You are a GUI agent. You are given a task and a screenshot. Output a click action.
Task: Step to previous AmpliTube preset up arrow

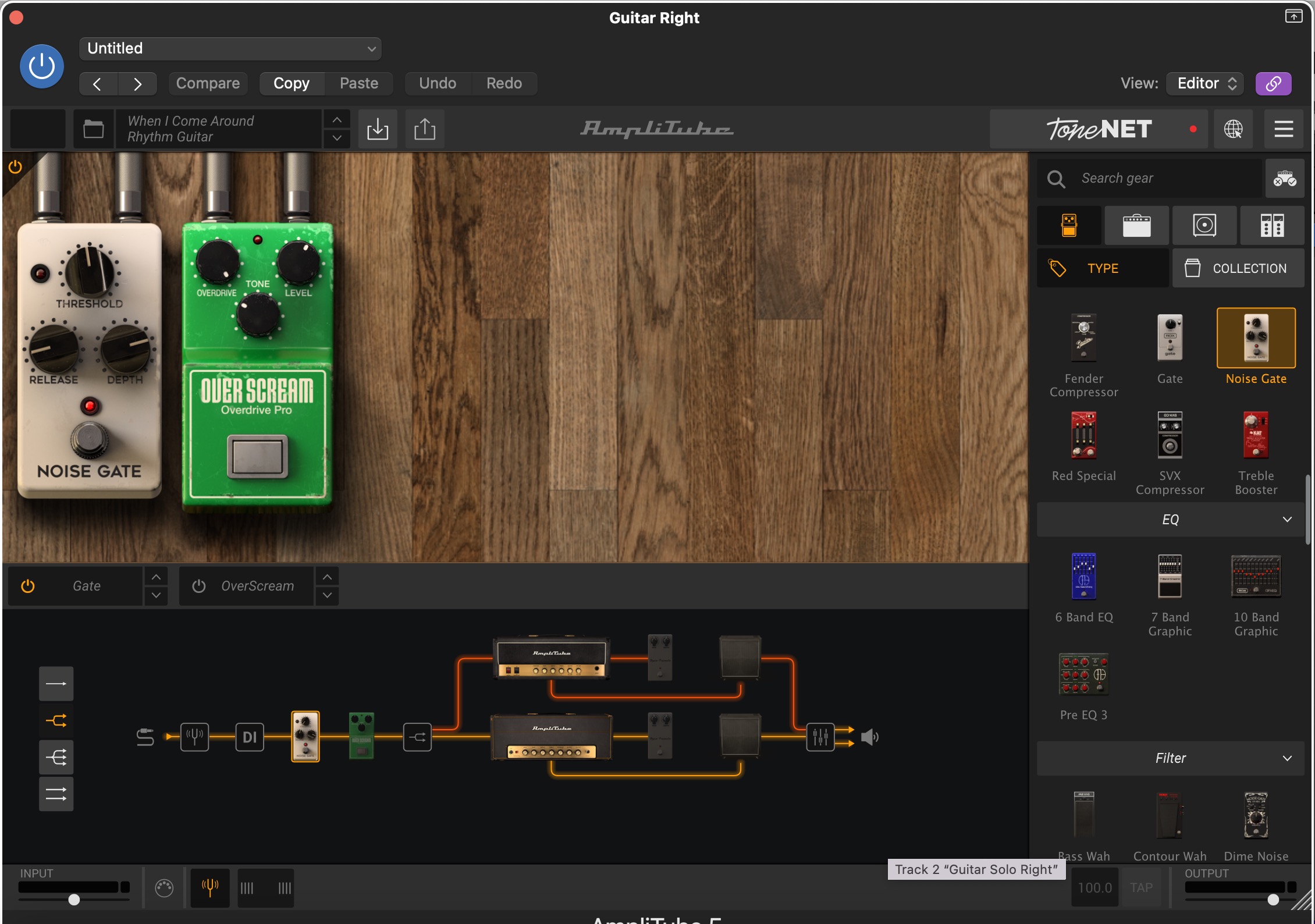click(337, 120)
